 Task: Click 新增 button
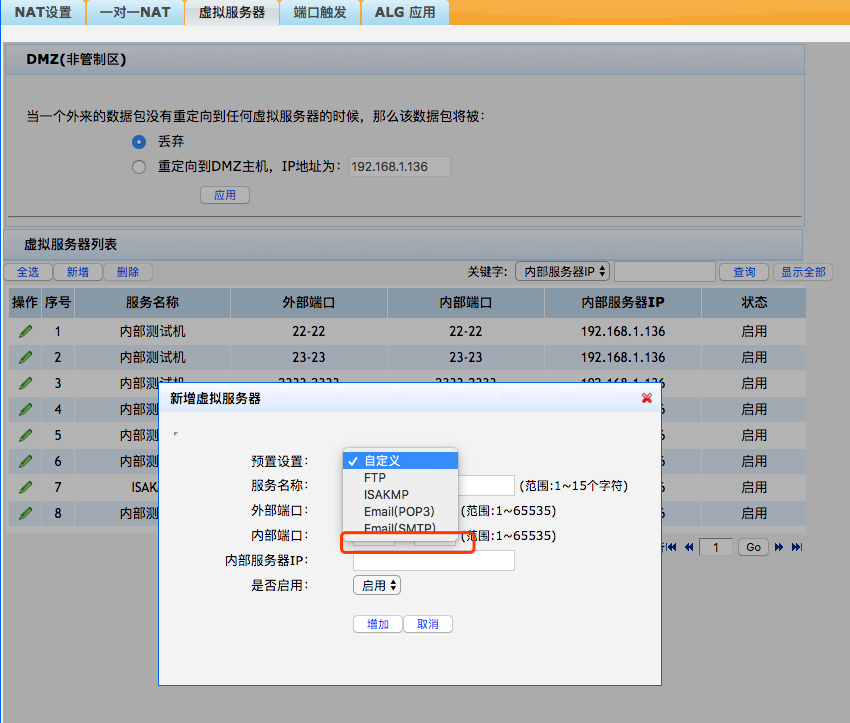pos(78,272)
